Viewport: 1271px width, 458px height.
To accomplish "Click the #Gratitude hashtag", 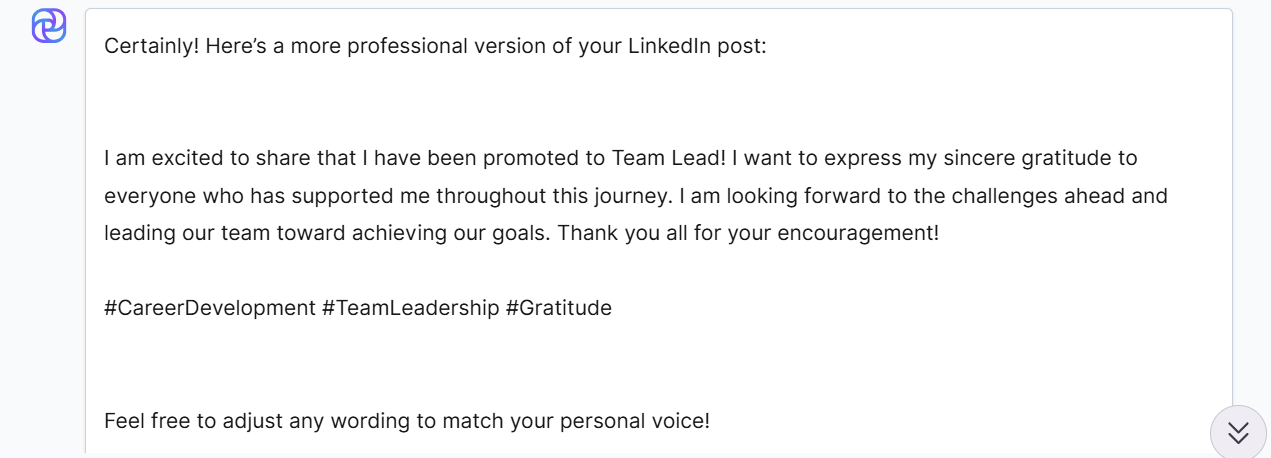I will [558, 308].
